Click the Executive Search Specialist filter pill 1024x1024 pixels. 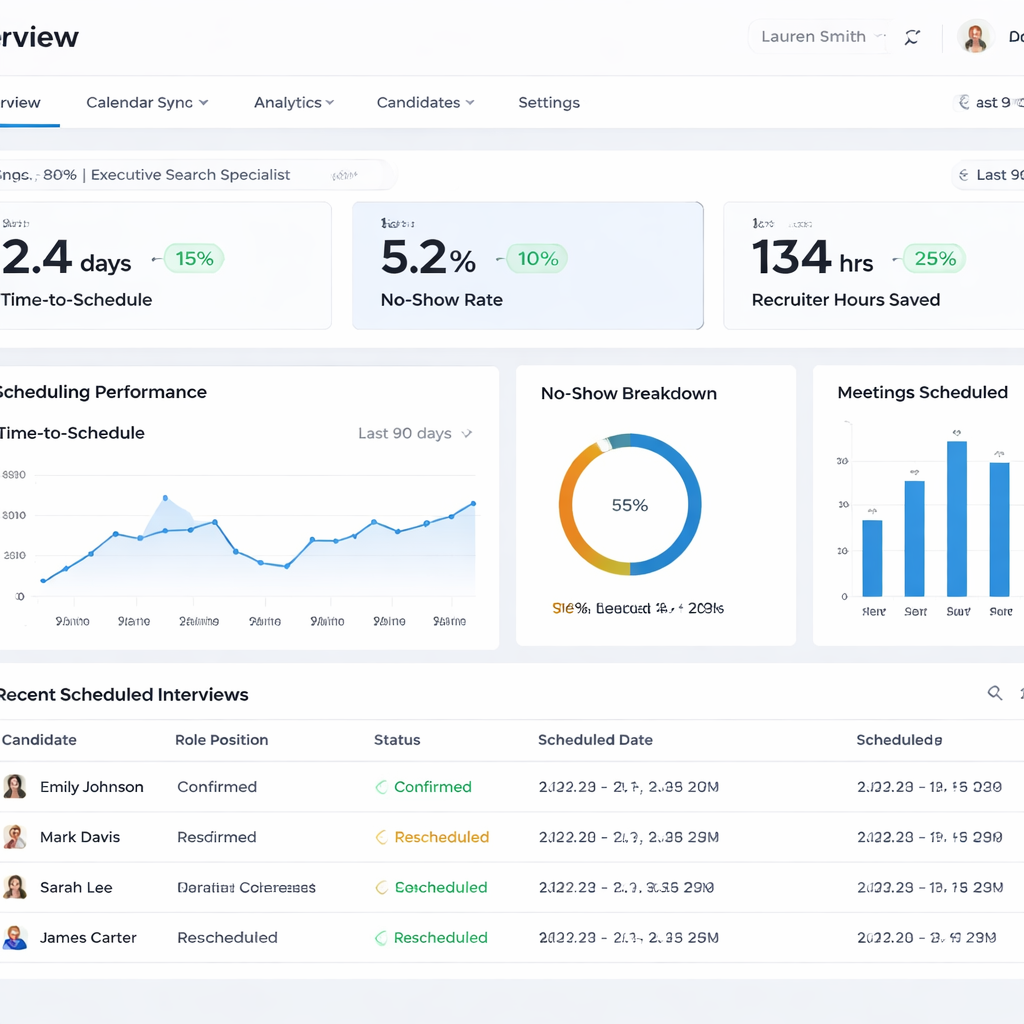pyautogui.click(x=196, y=175)
